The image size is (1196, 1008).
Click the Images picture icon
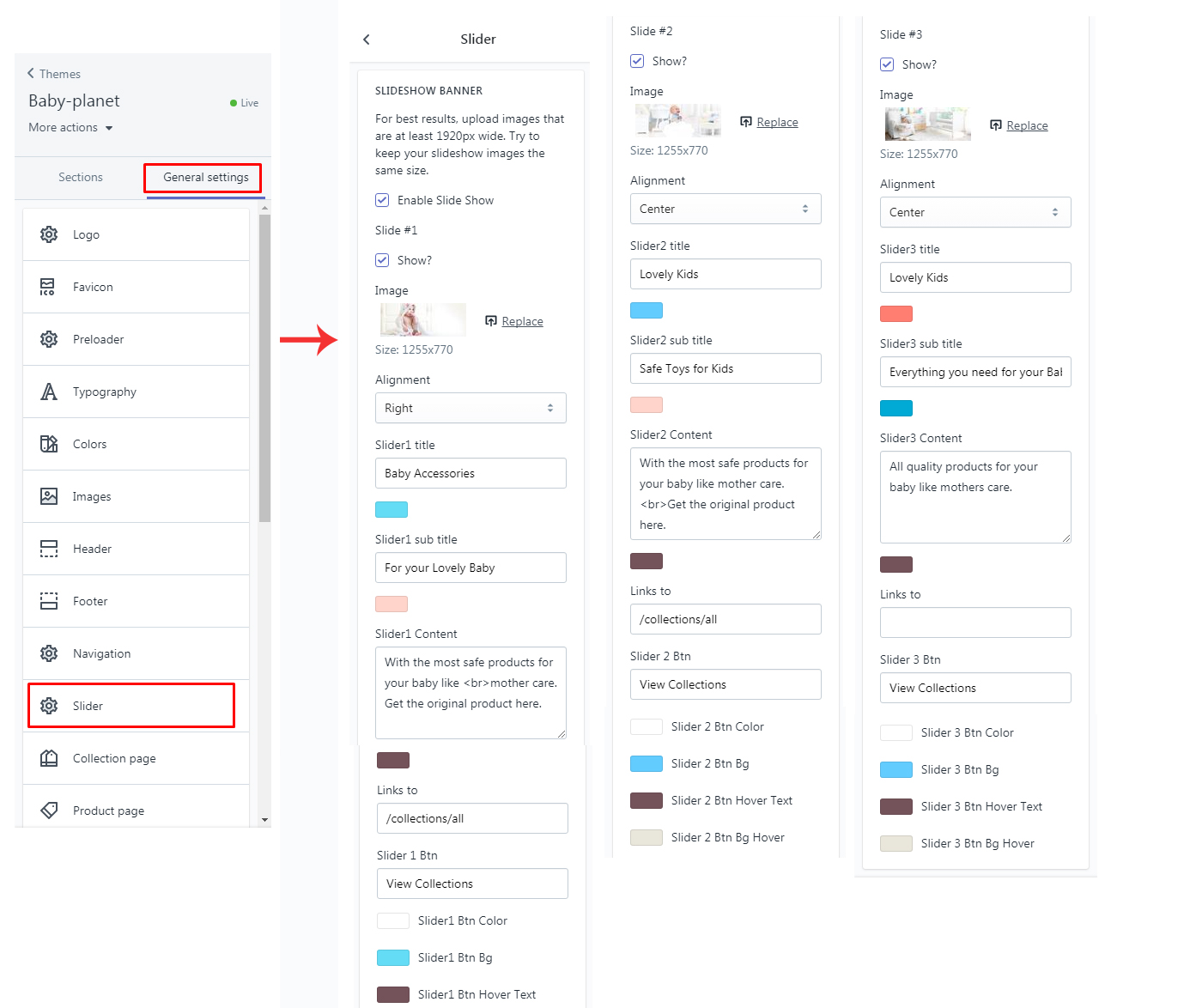coord(49,496)
